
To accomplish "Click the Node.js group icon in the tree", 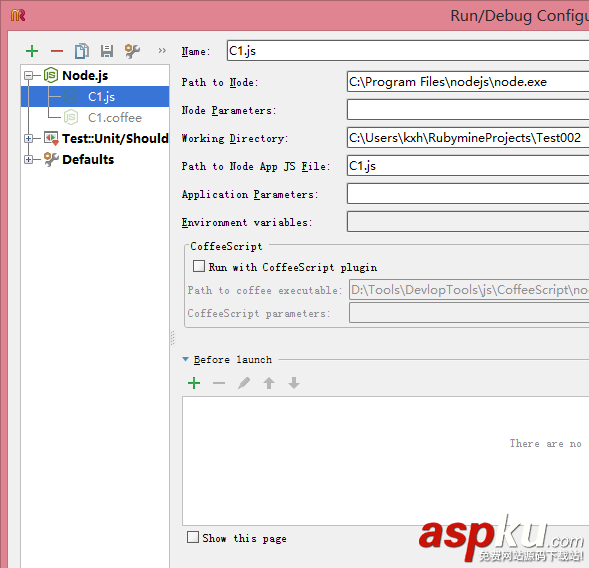I will (51, 75).
